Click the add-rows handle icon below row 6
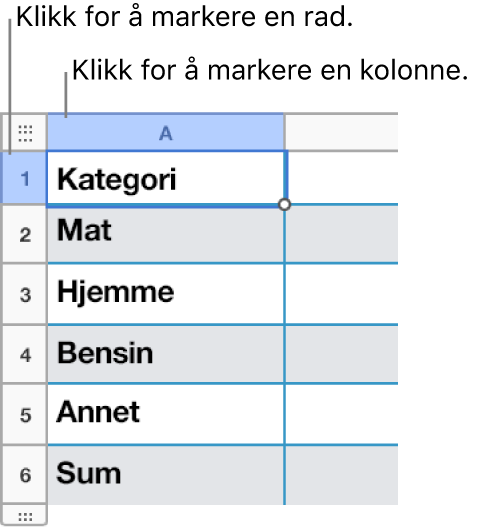 tap(25, 516)
